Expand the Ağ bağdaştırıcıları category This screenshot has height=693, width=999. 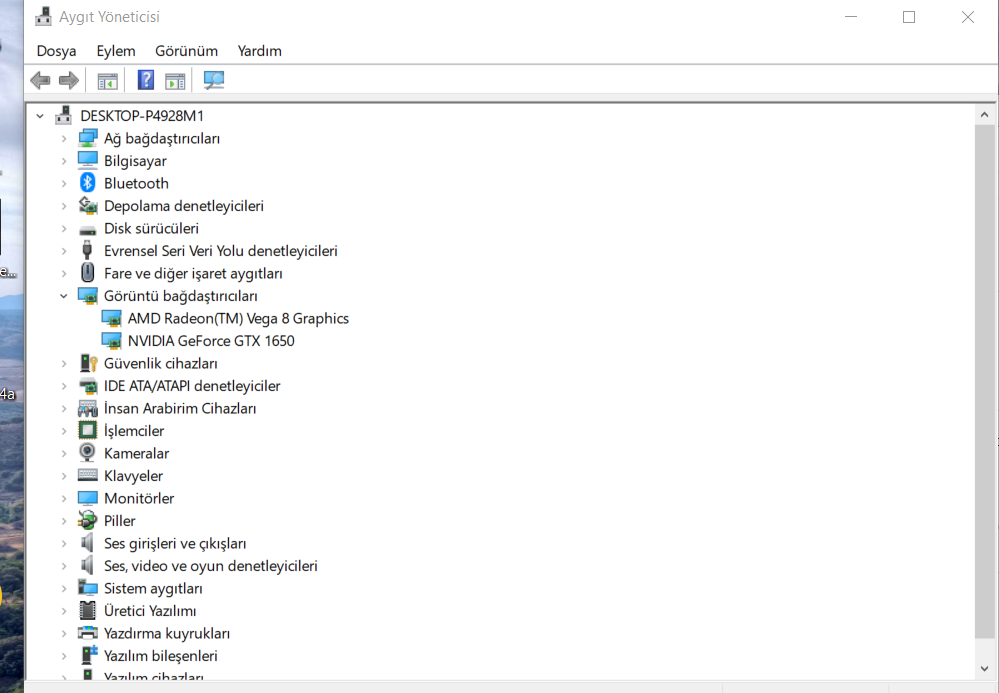click(x=64, y=138)
